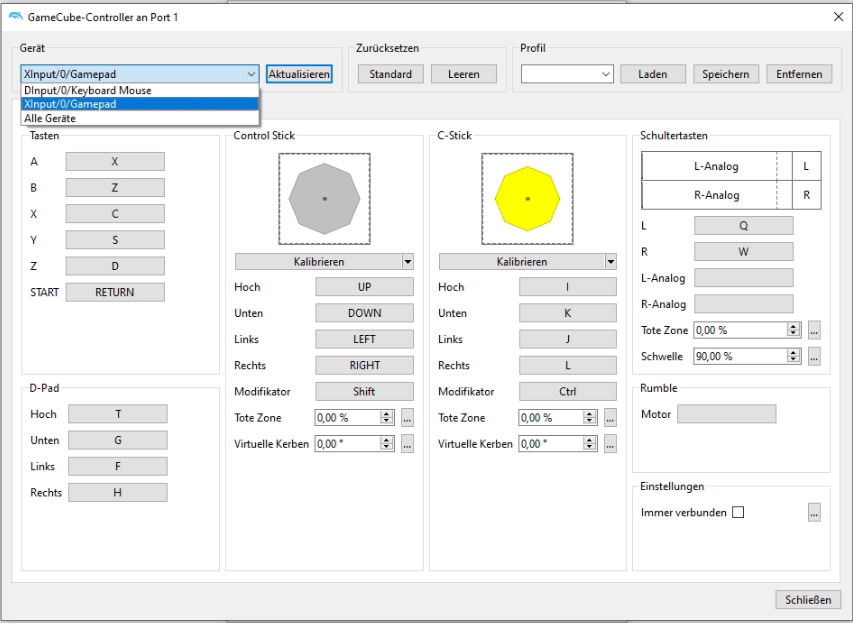
Task: Select Alle Geräte option
Action: [140, 118]
